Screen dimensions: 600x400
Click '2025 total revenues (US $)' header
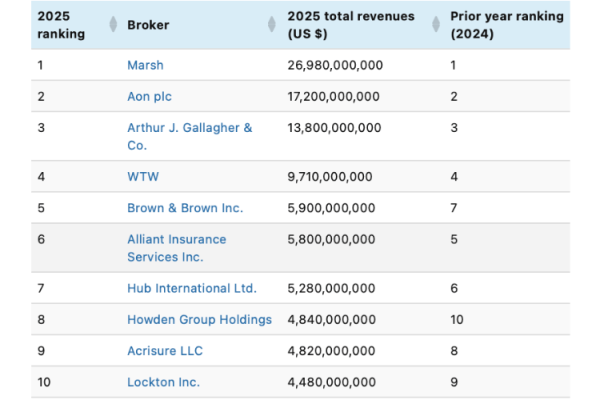(351, 25)
